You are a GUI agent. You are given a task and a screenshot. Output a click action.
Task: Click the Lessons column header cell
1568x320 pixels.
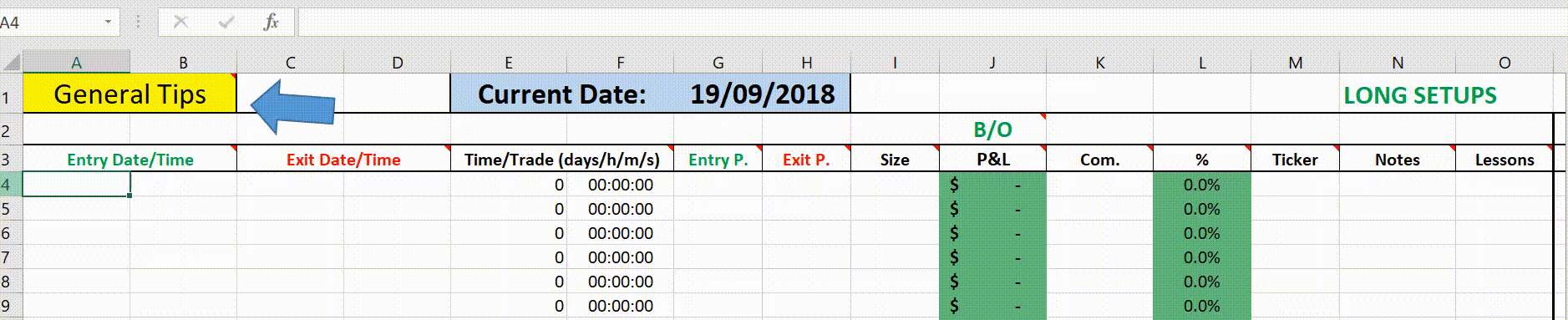(x=1504, y=160)
